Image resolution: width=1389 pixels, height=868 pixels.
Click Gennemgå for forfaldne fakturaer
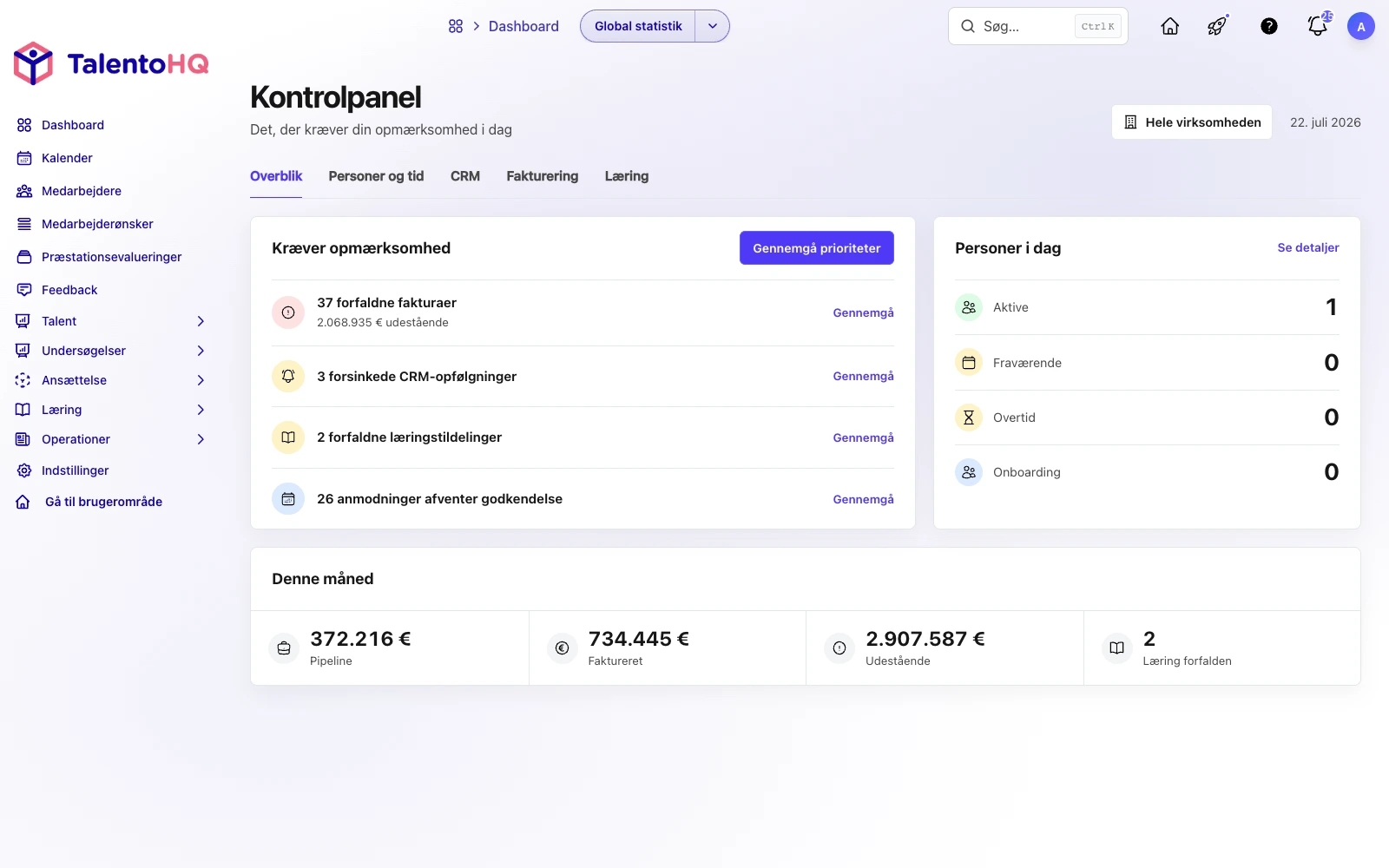pyautogui.click(x=863, y=312)
